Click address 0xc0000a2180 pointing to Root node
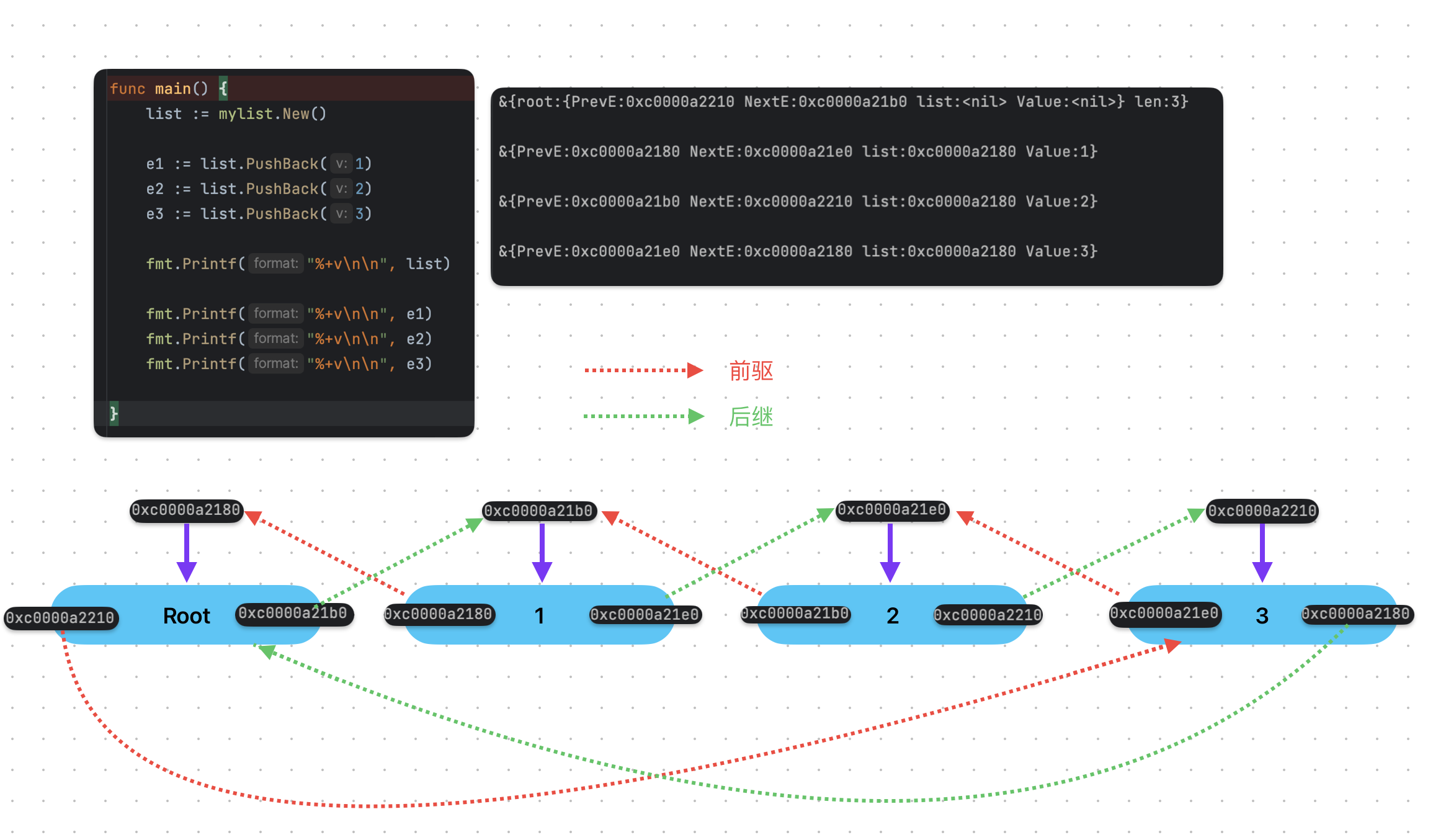The image size is (1433, 840). coord(186,511)
